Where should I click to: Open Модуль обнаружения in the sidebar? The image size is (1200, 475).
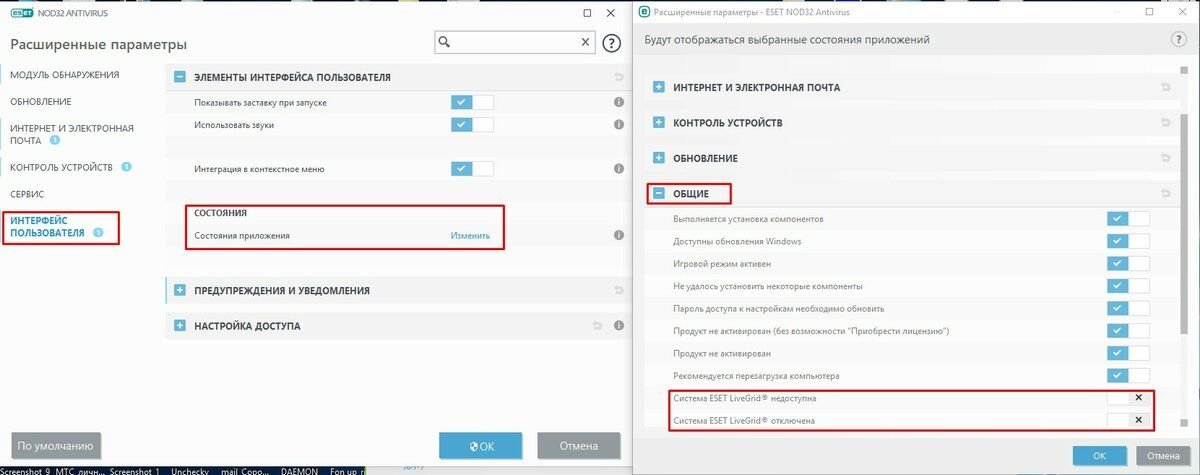click(x=65, y=75)
